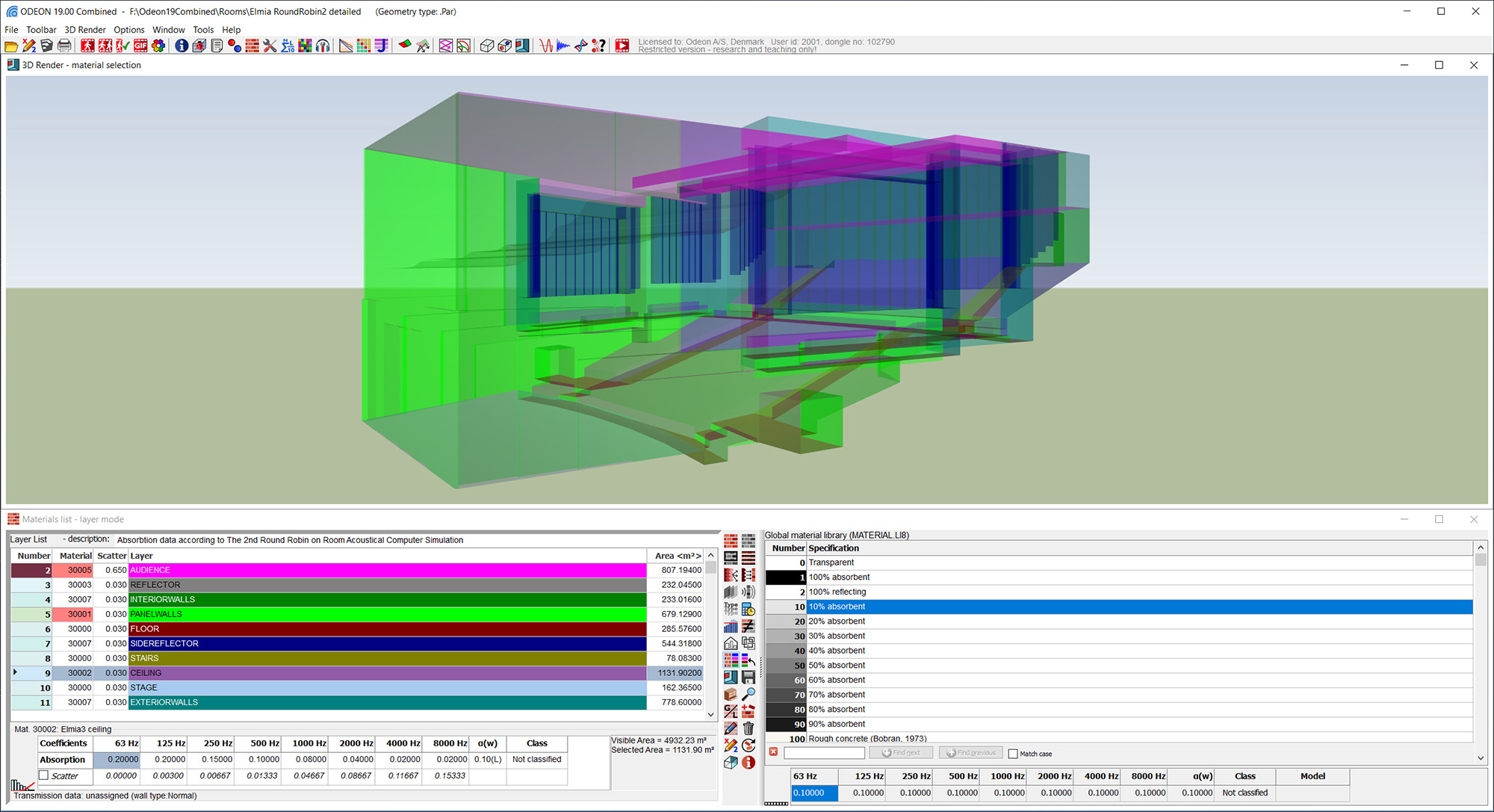Enable the Scatter checkbox
The width and height of the screenshot is (1494, 812).
tap(44, 775)
